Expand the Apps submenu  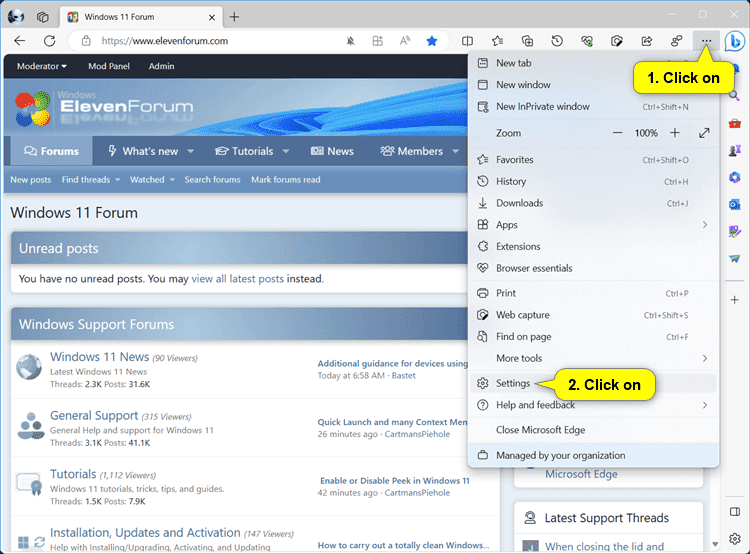point(593,225)
